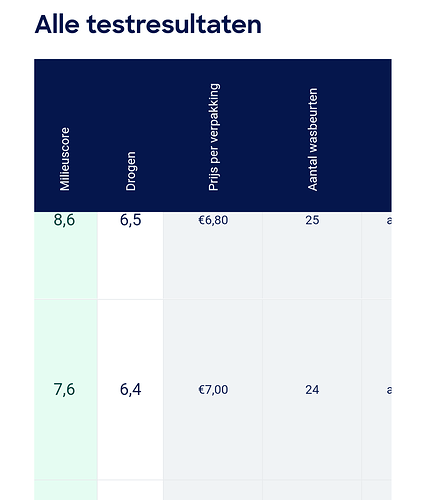
Task: Click the grey cell beneath 24
Action: (x=312, y=490)
